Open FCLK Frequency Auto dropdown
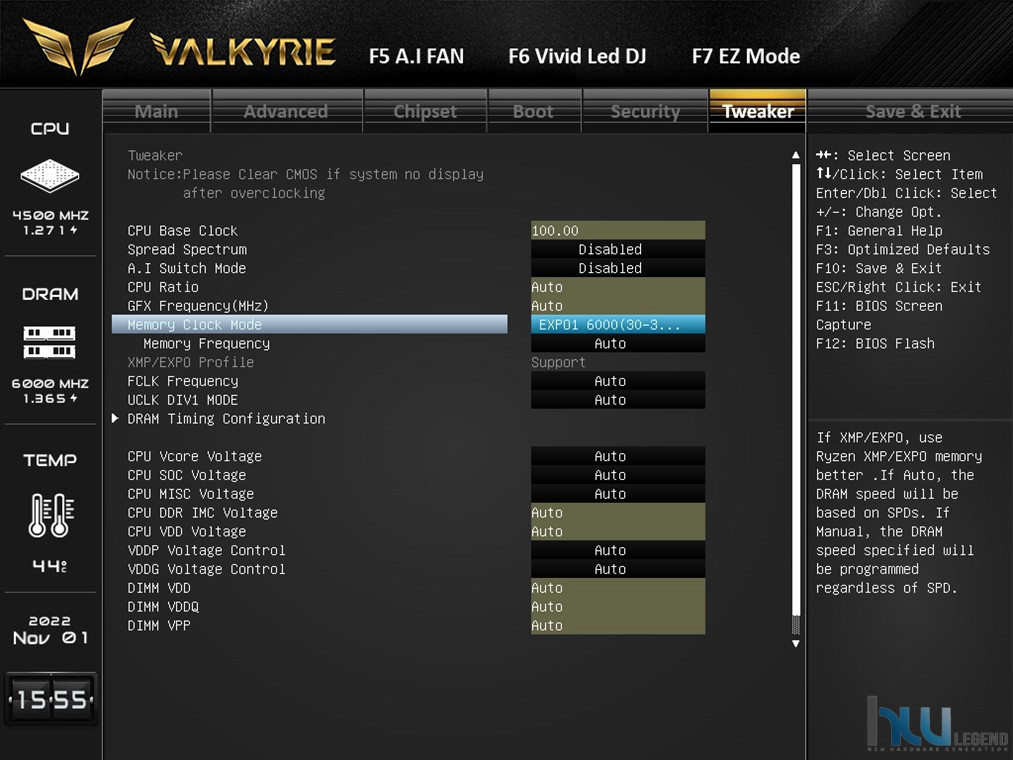1013x760 pixels. click(618, 381)
